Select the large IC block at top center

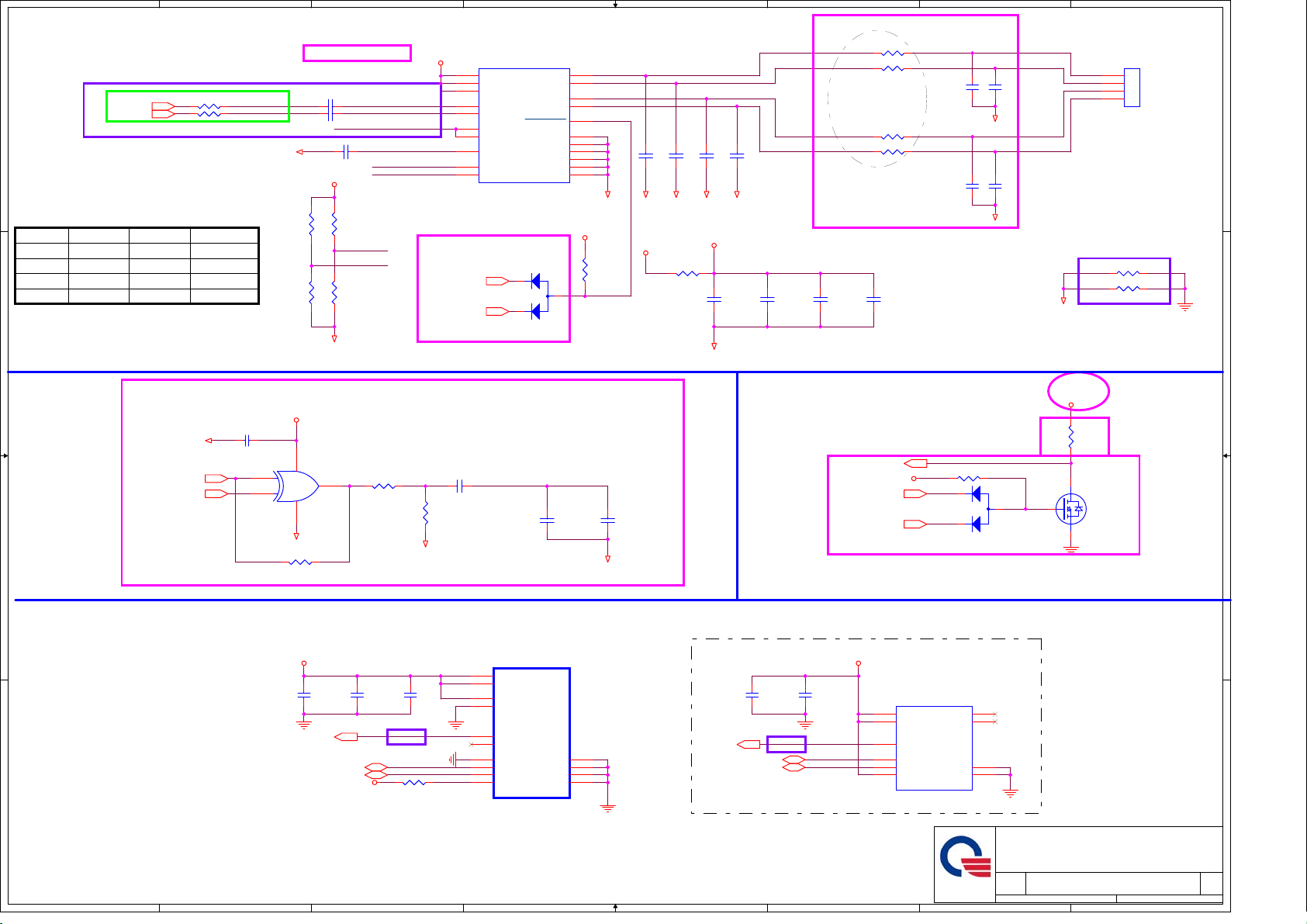click(524, 126)
